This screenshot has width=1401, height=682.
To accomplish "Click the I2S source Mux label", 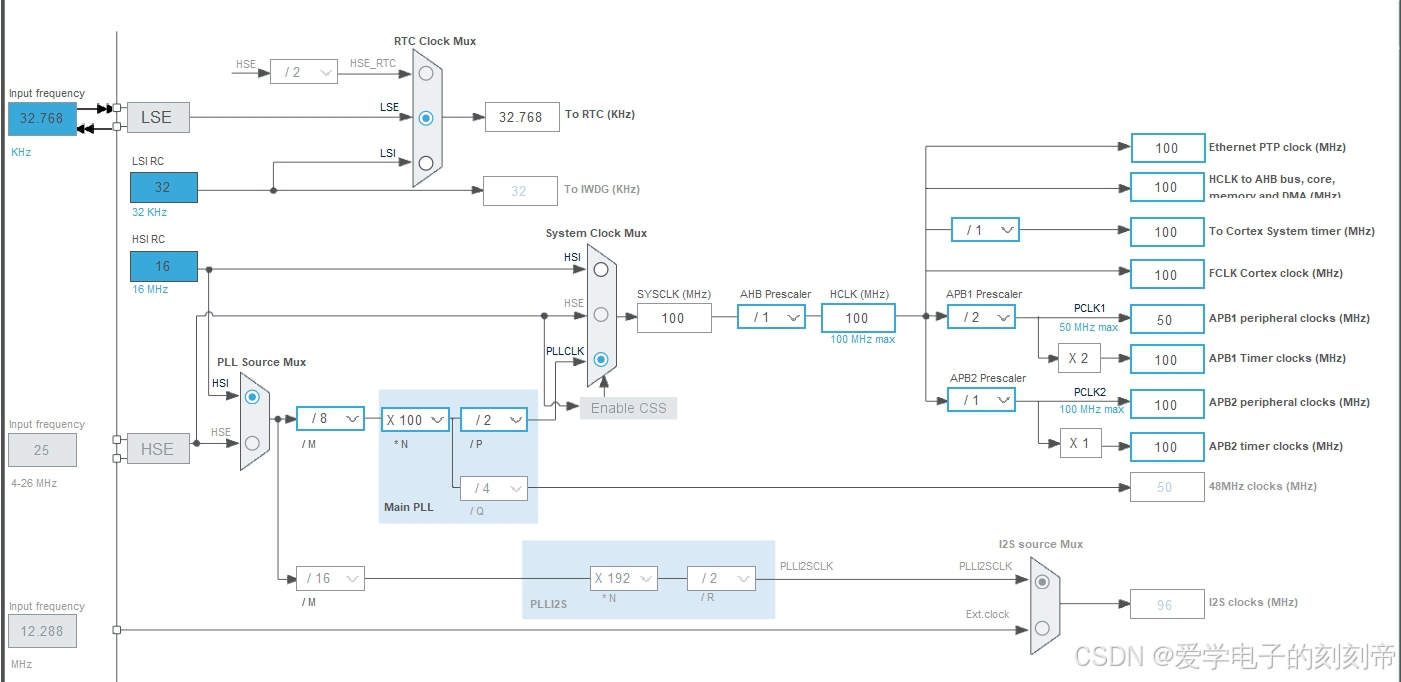I will (1041, 544).
